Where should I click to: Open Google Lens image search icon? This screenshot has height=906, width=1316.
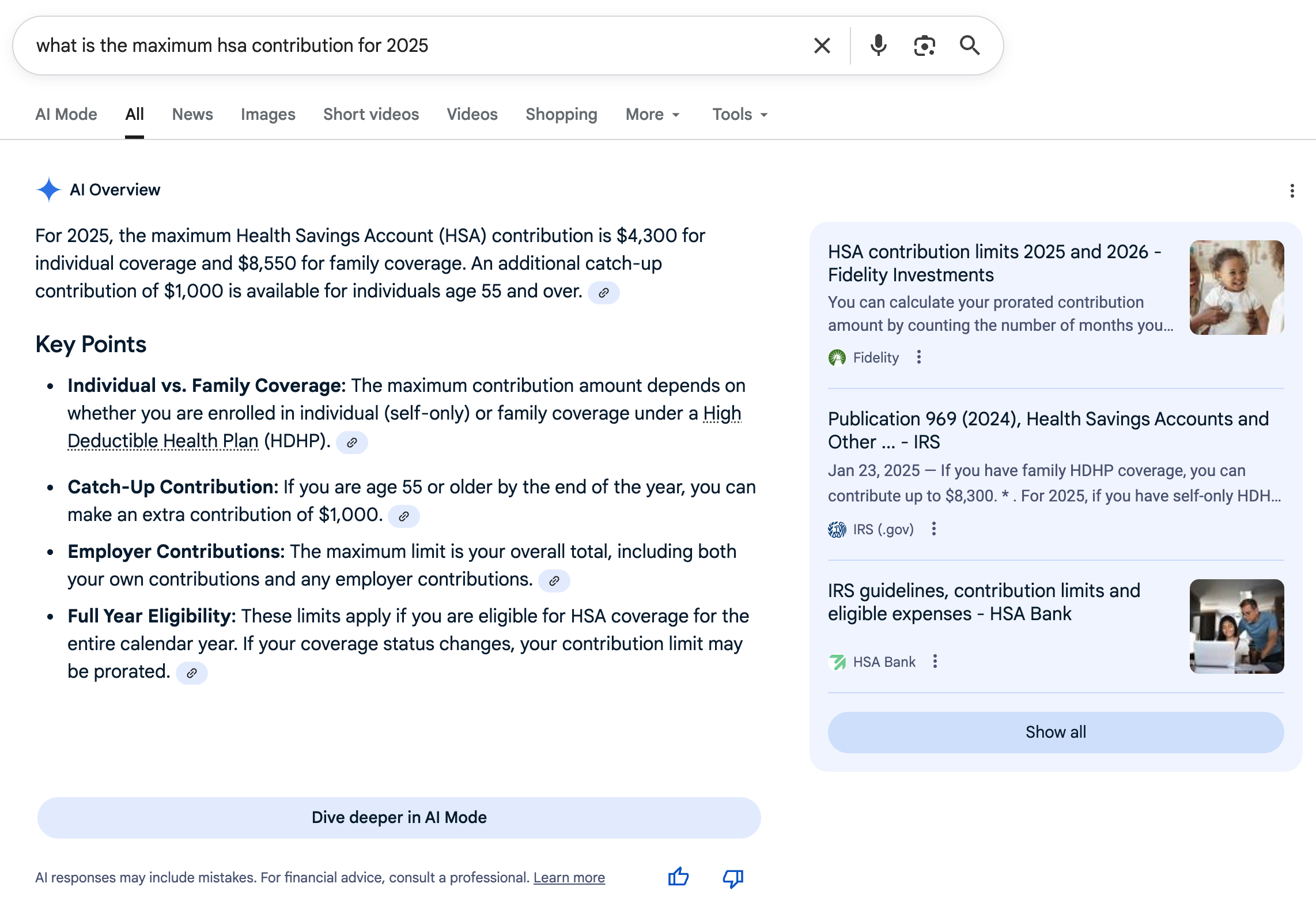click(x=924, y=46)
